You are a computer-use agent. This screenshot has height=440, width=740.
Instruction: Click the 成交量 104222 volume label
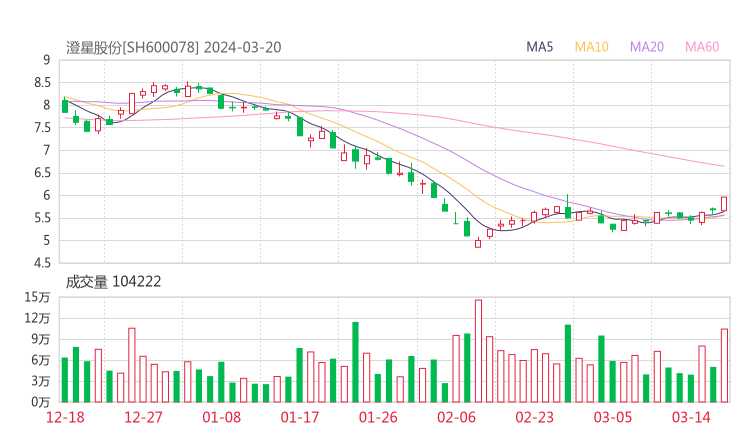click(x=113, y=282)
